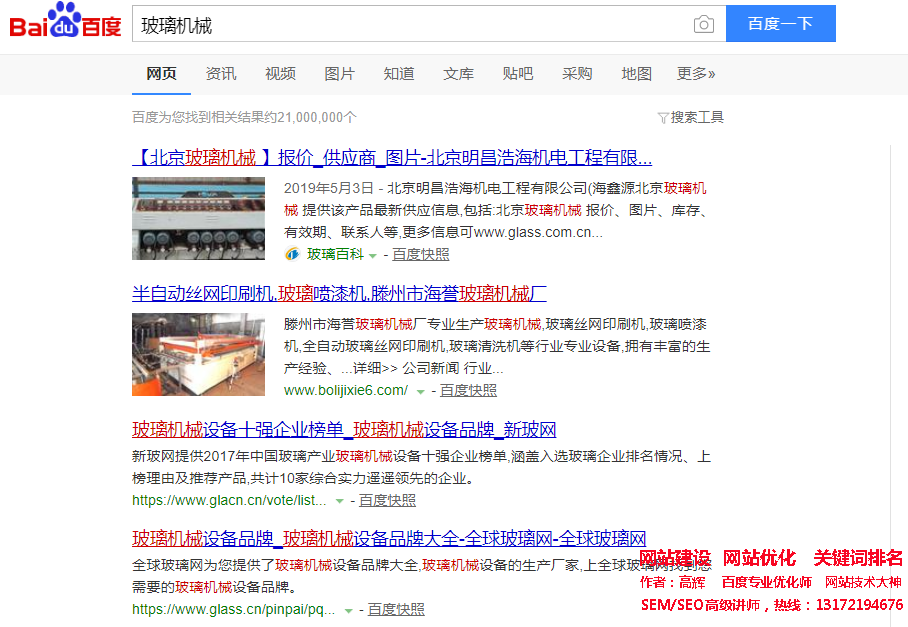Open the 图片 tab
The width and height of the screenshot is (908, 627).
coord(339,74)
